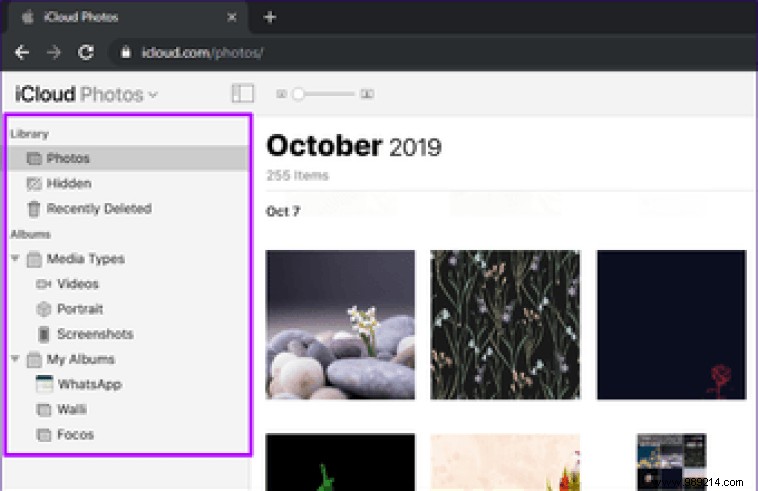
Task: Open the Screenshots album
Action: [x=94, y=334]
